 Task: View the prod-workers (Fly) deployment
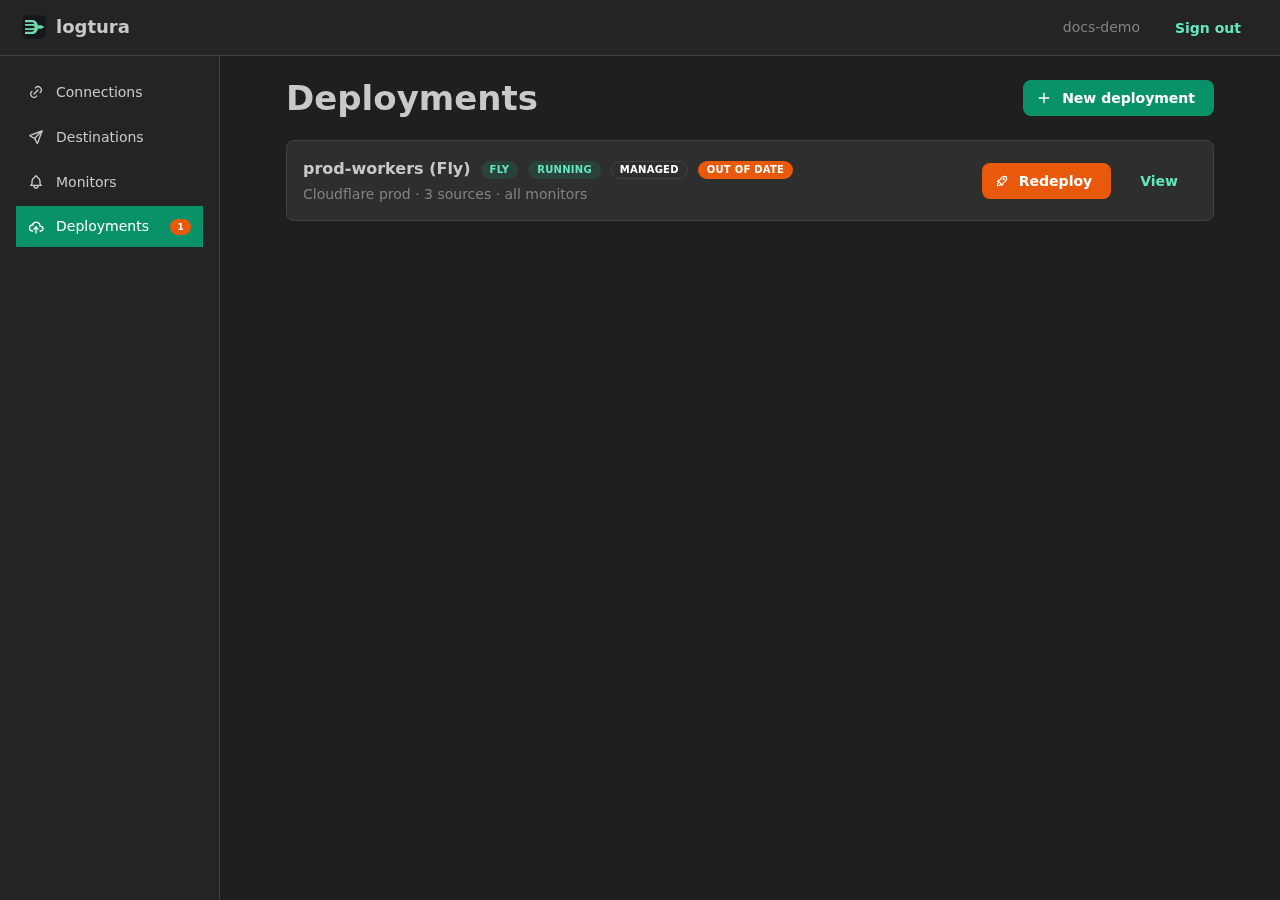point(1159,181)
